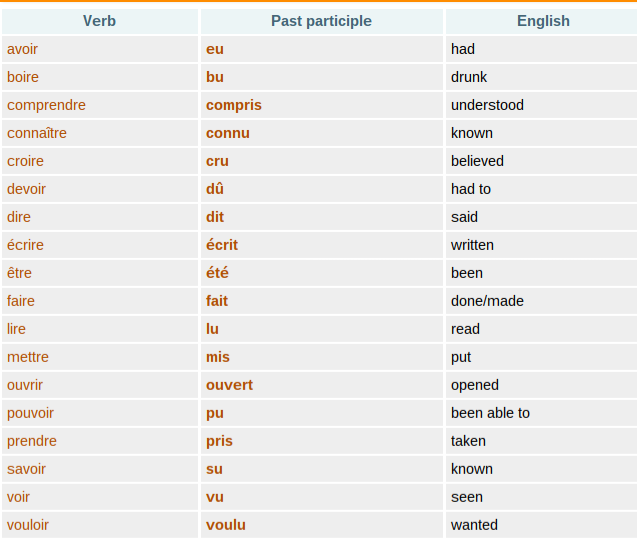This screenshot has height=542, width=637.
Task: Click the verb link 'avoir'
Action: [22, 49]
